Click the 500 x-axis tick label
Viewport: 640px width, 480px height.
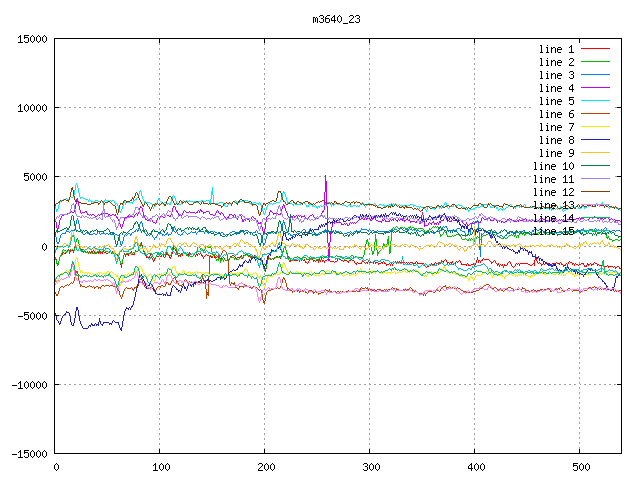[579, 467]
